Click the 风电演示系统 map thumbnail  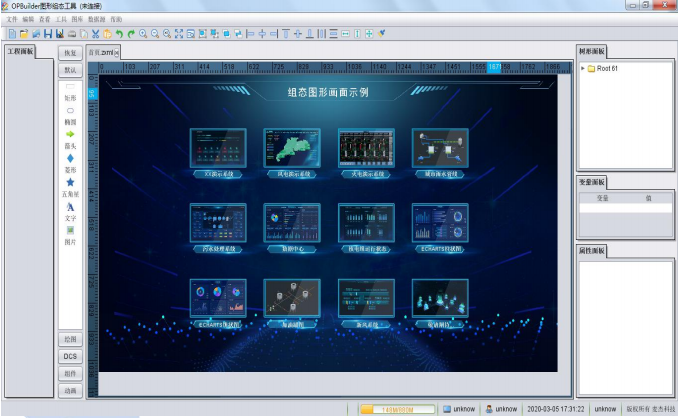[x=292, y=148]
